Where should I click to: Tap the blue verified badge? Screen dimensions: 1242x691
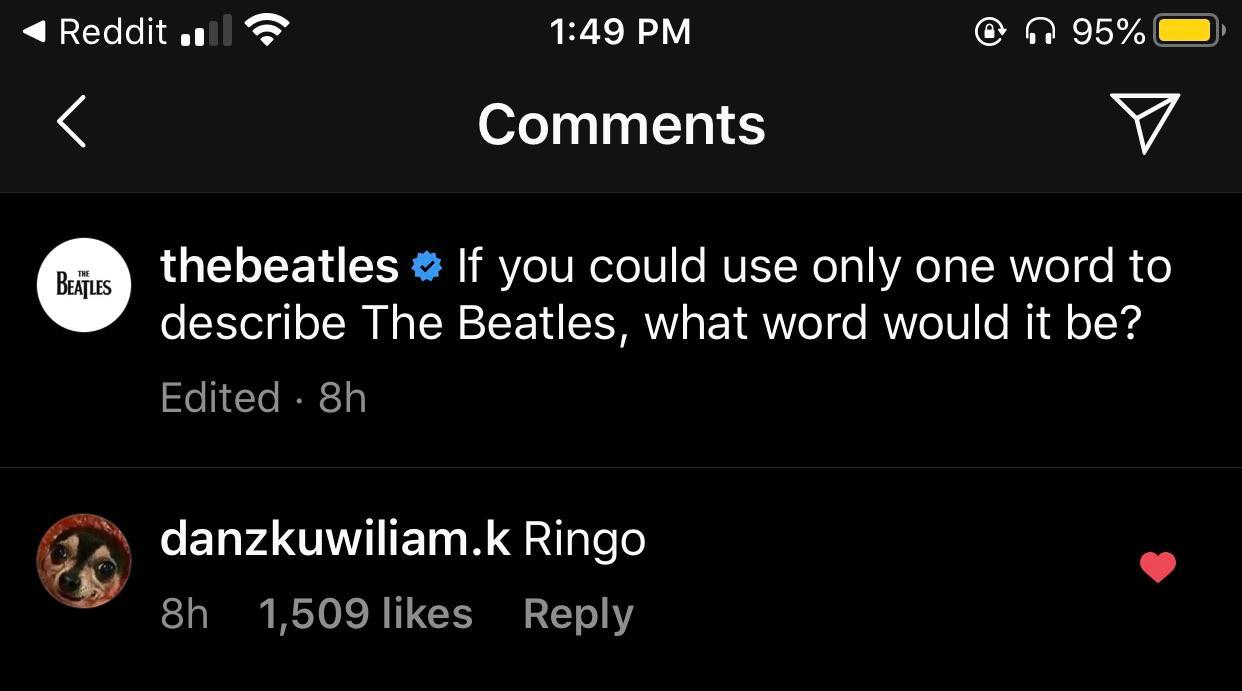click(427, 267)
